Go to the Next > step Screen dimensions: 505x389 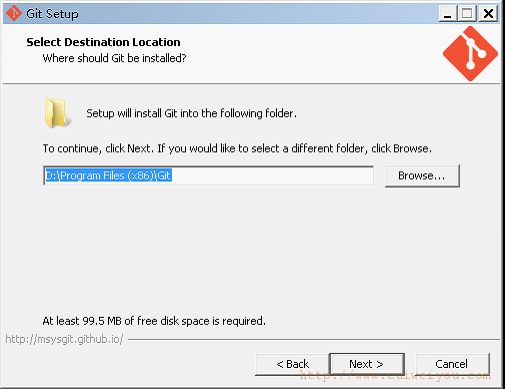367,364
